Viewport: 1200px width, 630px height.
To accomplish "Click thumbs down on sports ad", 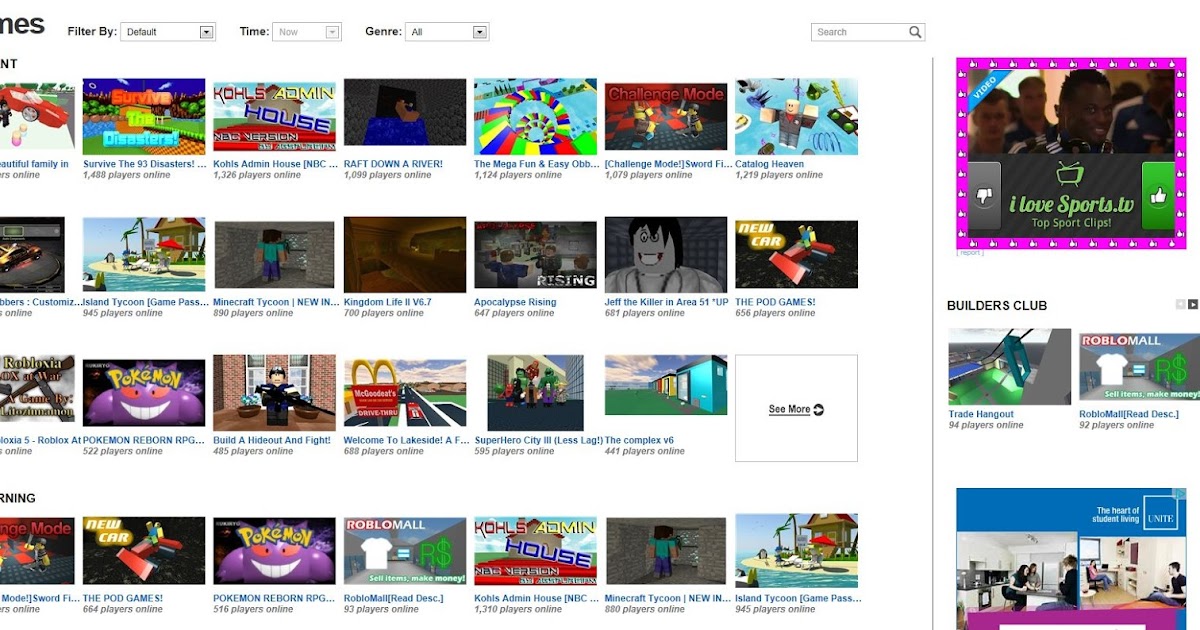I will (985, 197).
